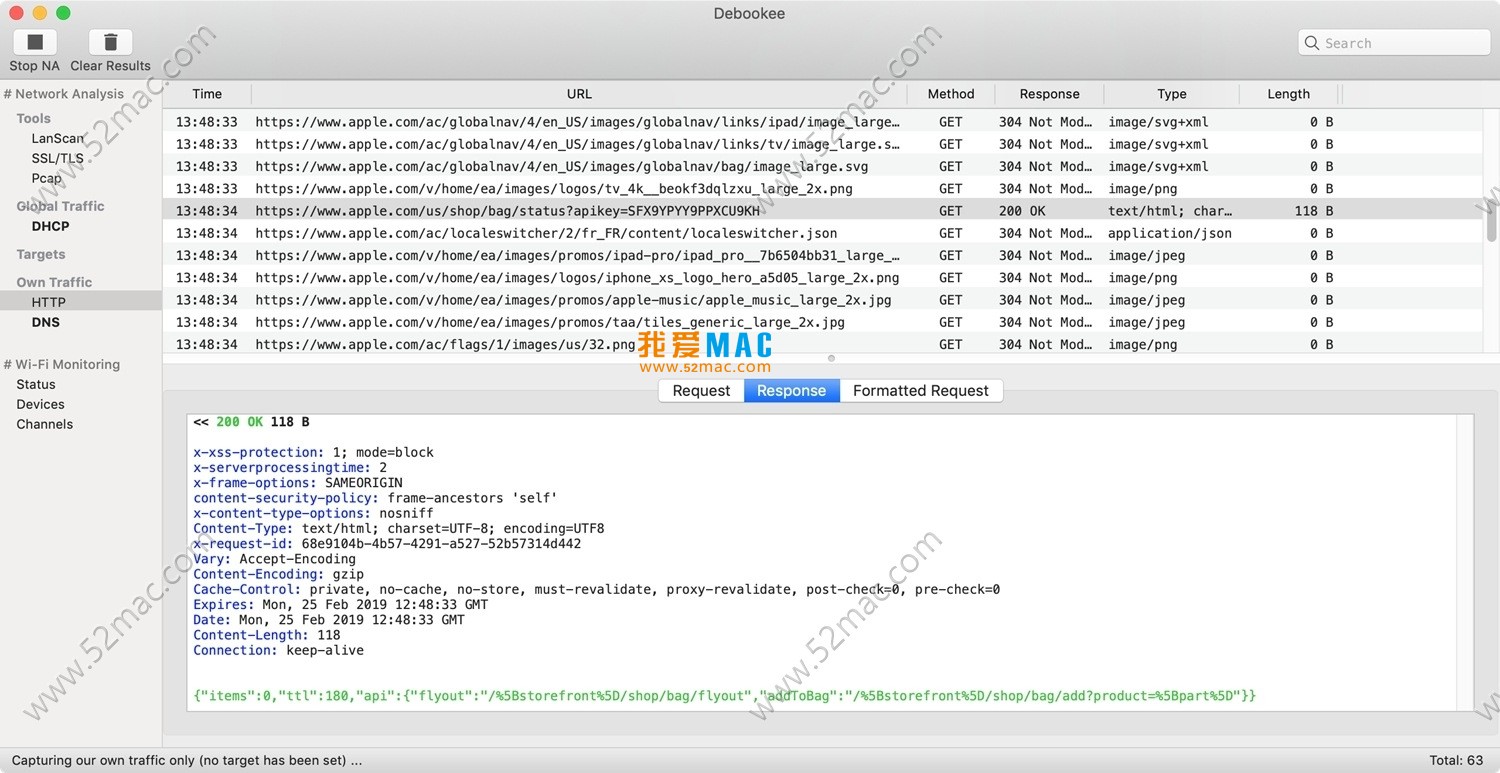Click the content-security-policy header line
The height and width of the screenshot is (773, 1500).
click(x=375, y=498)
